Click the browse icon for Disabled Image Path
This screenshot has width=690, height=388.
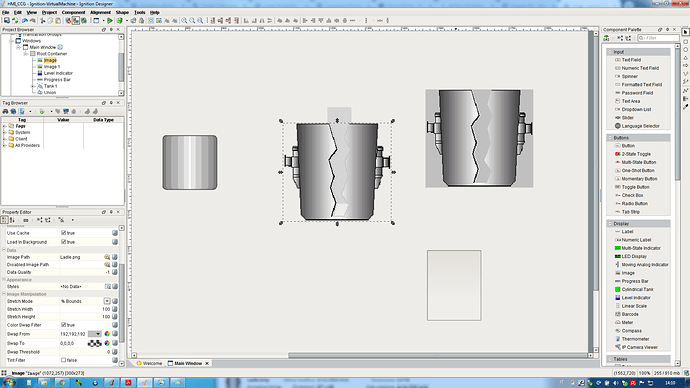[107, 264]
